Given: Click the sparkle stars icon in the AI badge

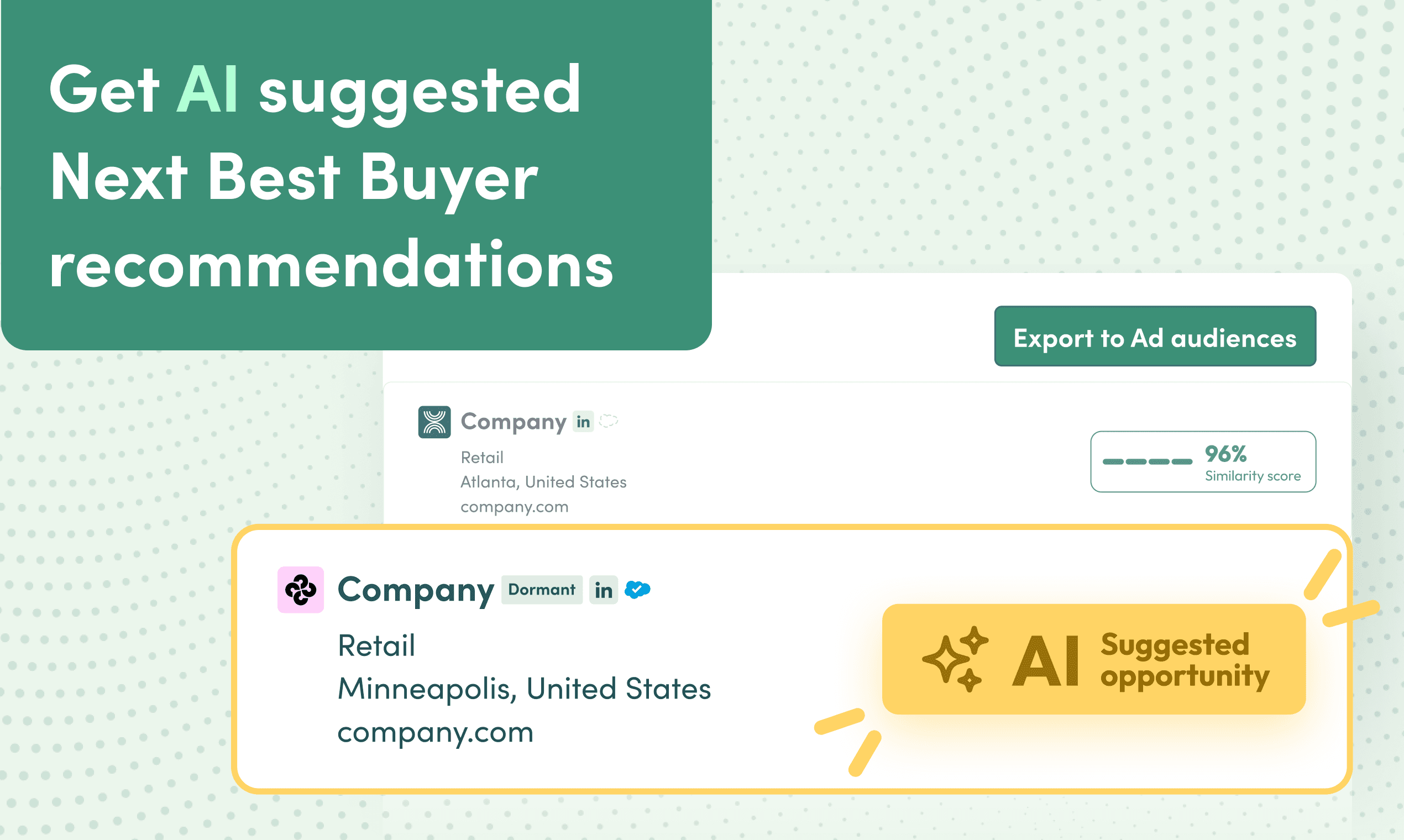Looking at the screenshot, I should [955, 659].
